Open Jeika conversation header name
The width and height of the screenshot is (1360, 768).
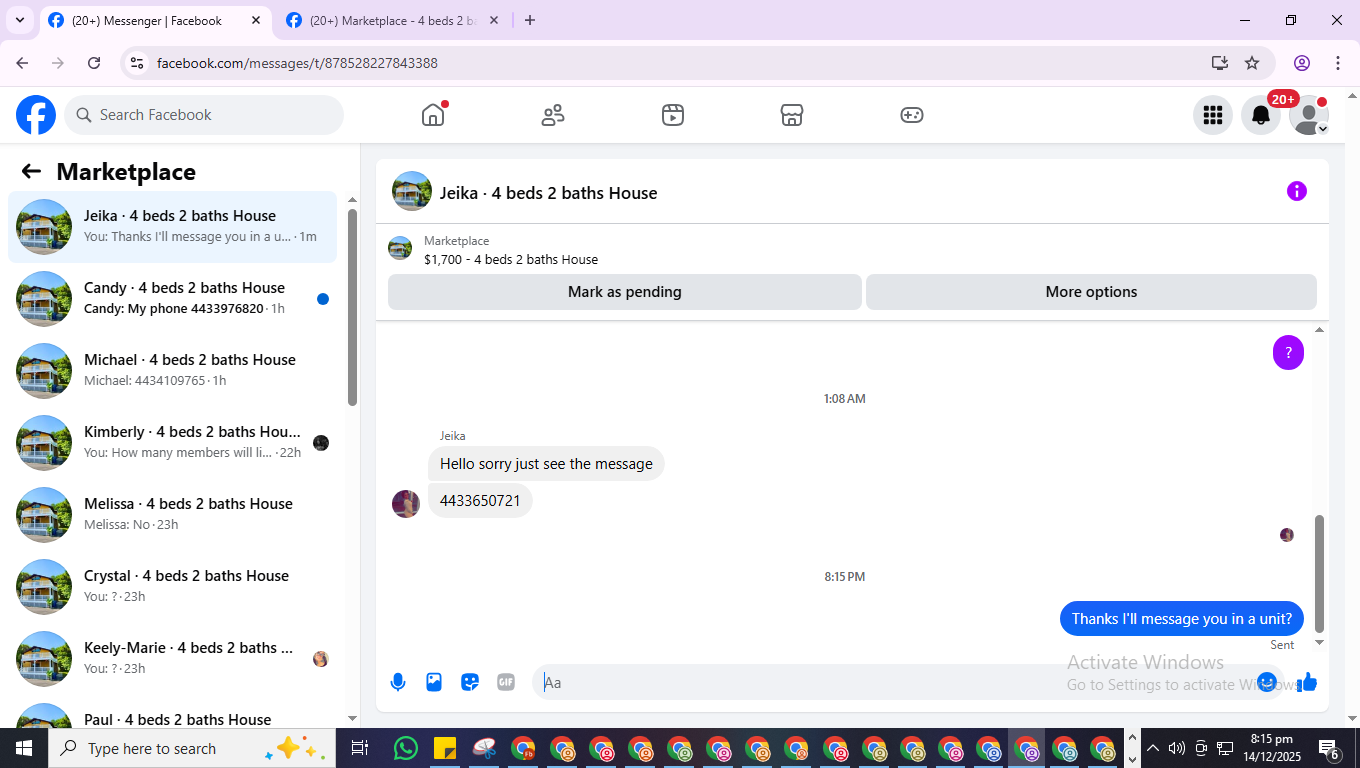549,193
